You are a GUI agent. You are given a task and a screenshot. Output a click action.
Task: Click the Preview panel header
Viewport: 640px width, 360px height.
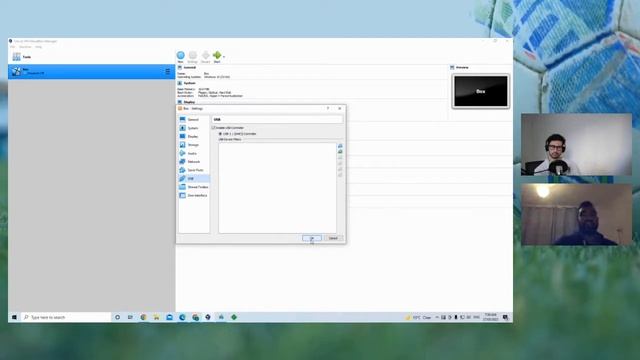[462, 67]
